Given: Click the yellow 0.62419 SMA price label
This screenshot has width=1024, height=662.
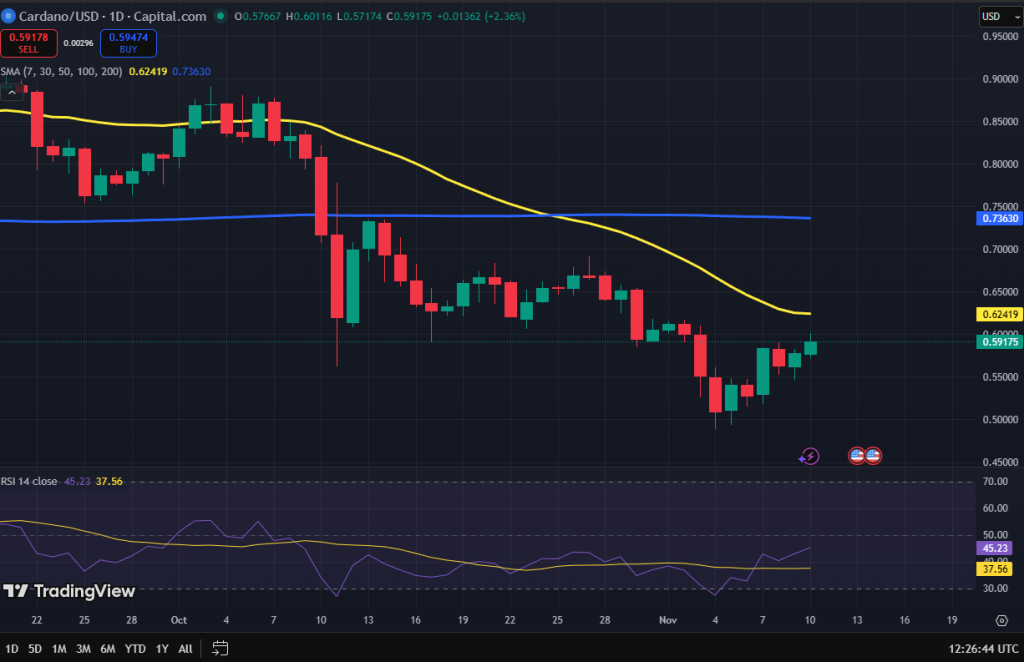Looking at the screenshot, I should click(1000, 314).
